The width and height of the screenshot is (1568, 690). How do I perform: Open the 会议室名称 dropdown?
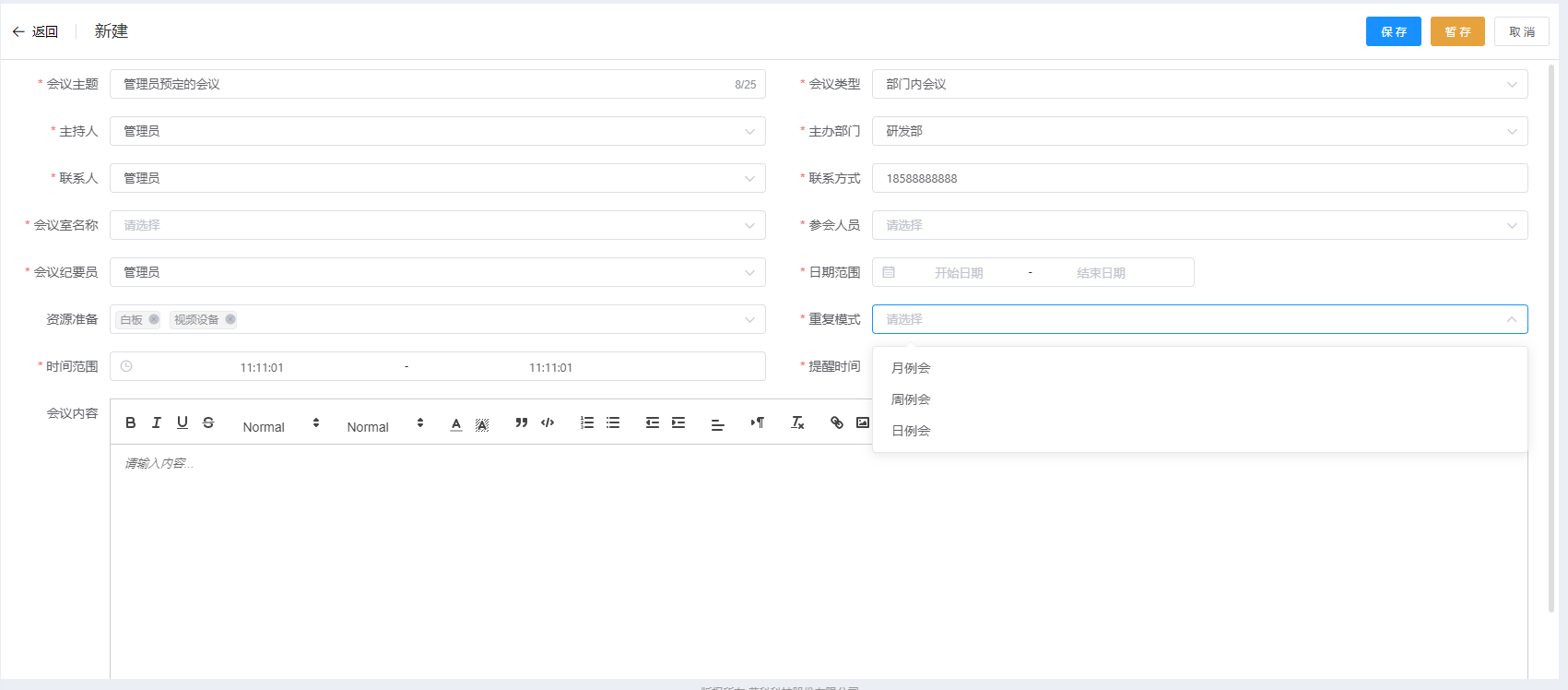pos(437,225)
